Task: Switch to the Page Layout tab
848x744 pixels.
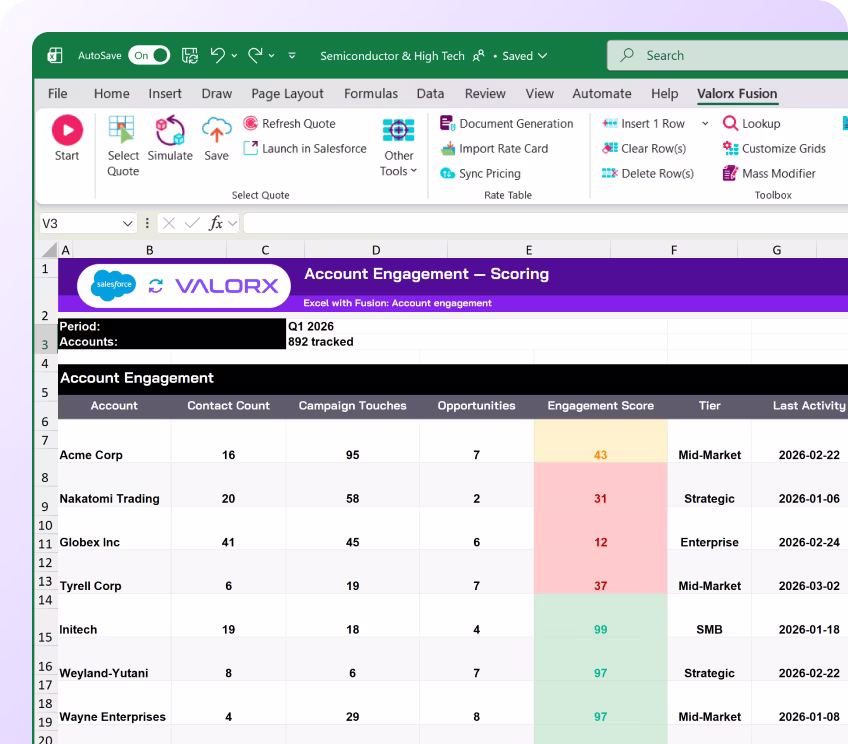Action: pos(287,94)
